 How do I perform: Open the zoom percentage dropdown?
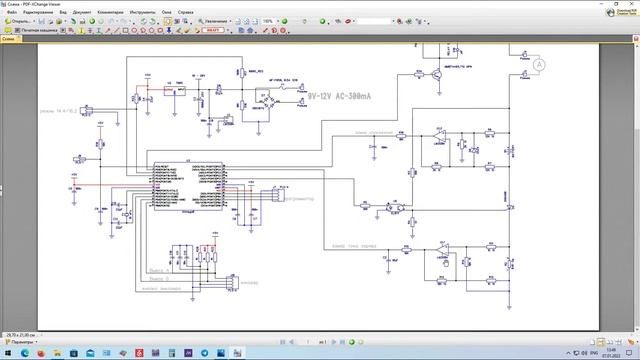(x=278, y=21)
